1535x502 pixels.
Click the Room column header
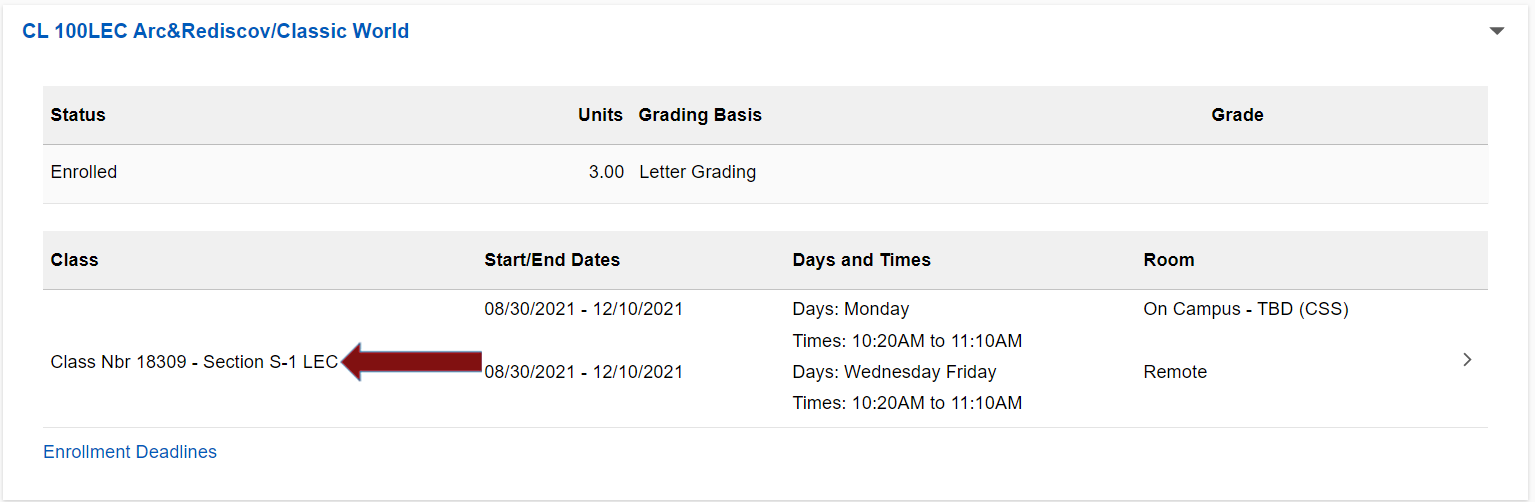point(1169,260)
